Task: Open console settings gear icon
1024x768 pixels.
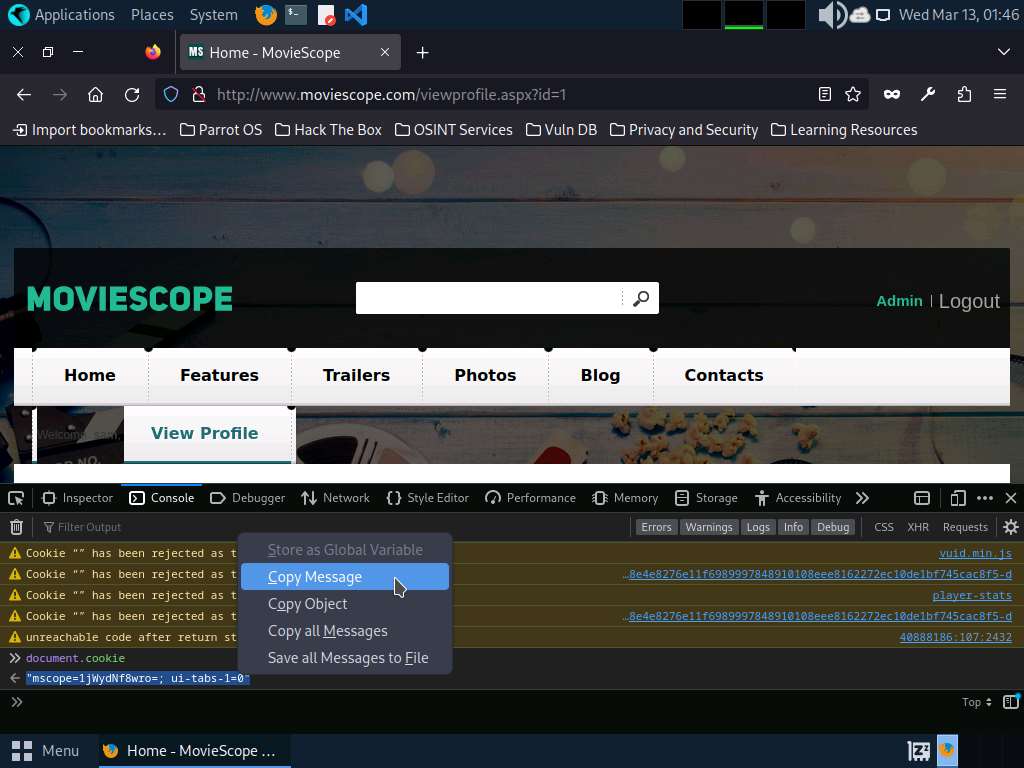Action: [1010, 527]
